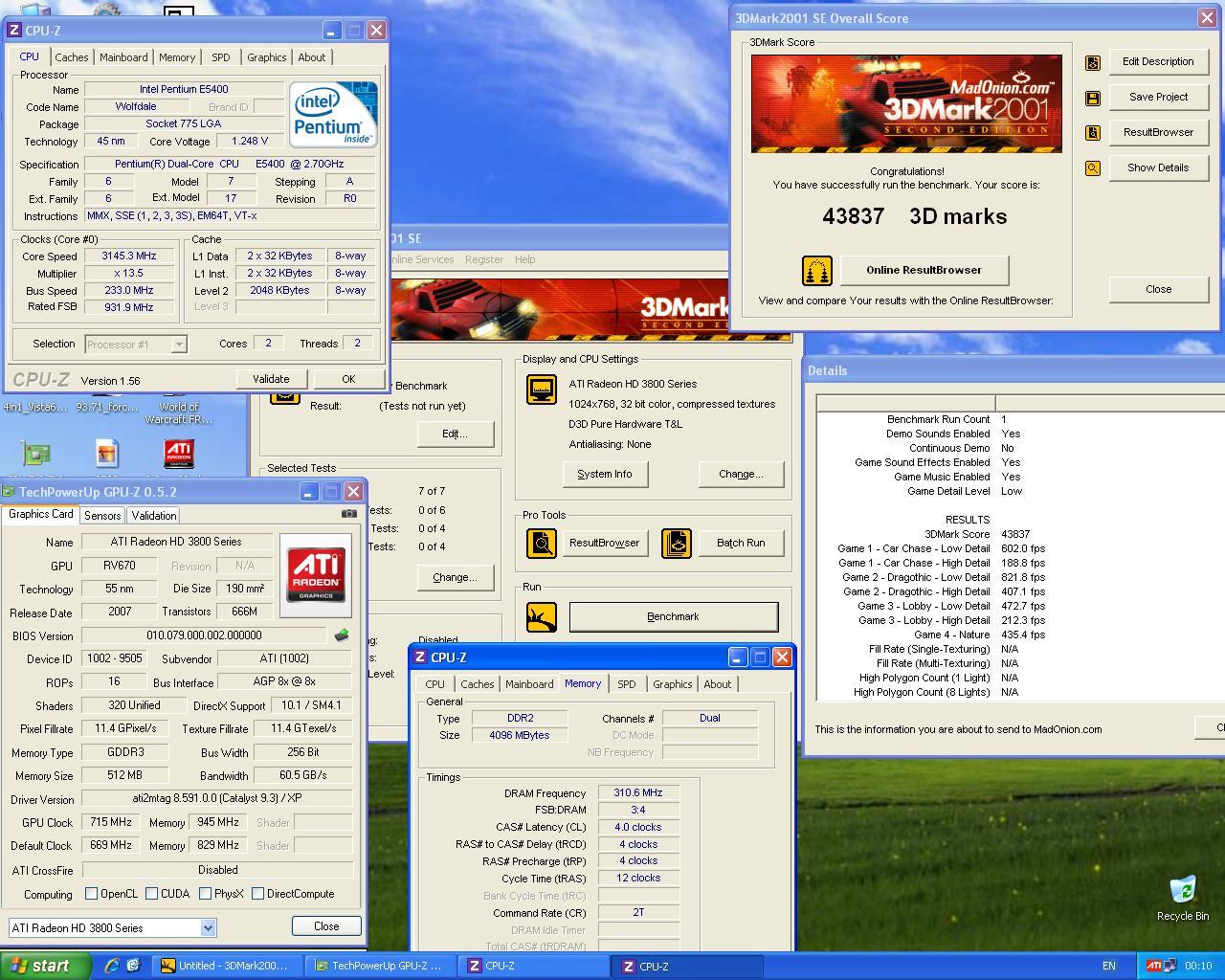Click the Edit Description icon in 3DMark score window
Screen dimensions: 1225x980
pyautogui.click(x=1092, y=62)
